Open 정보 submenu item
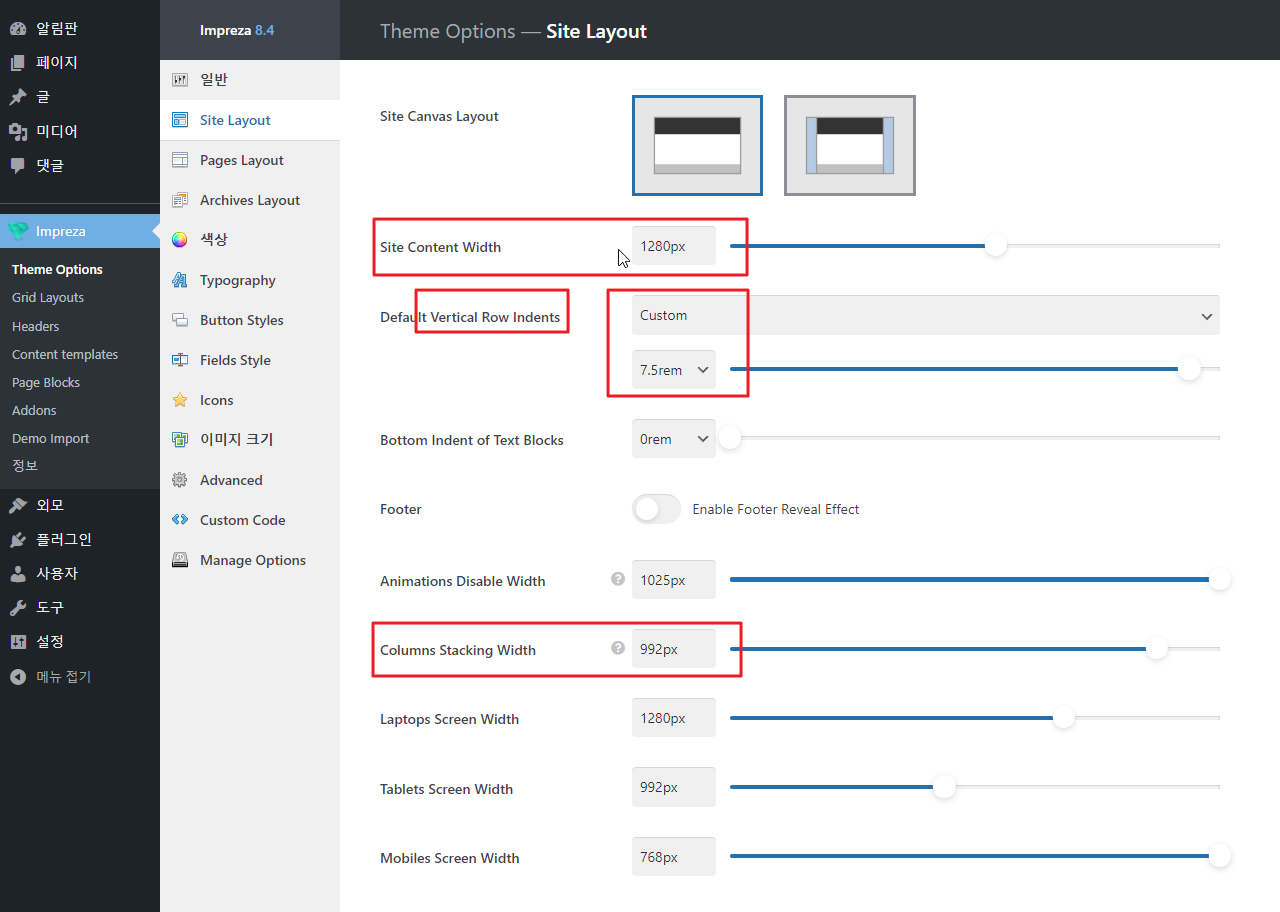 pos(25,465)
